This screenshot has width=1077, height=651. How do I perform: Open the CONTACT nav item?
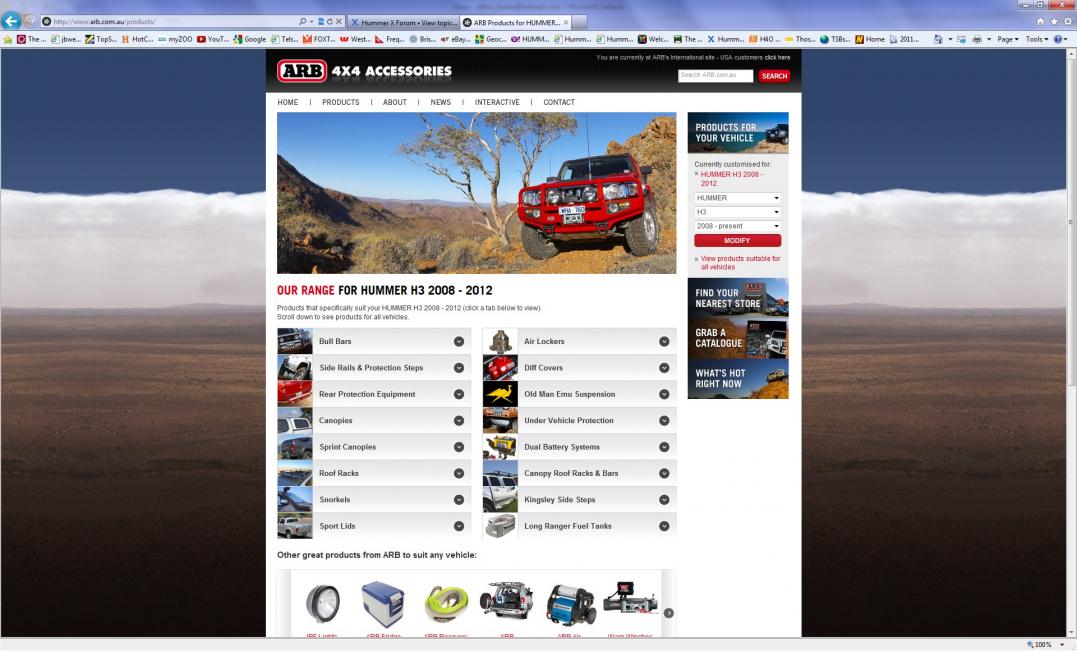tap(559, 102)
